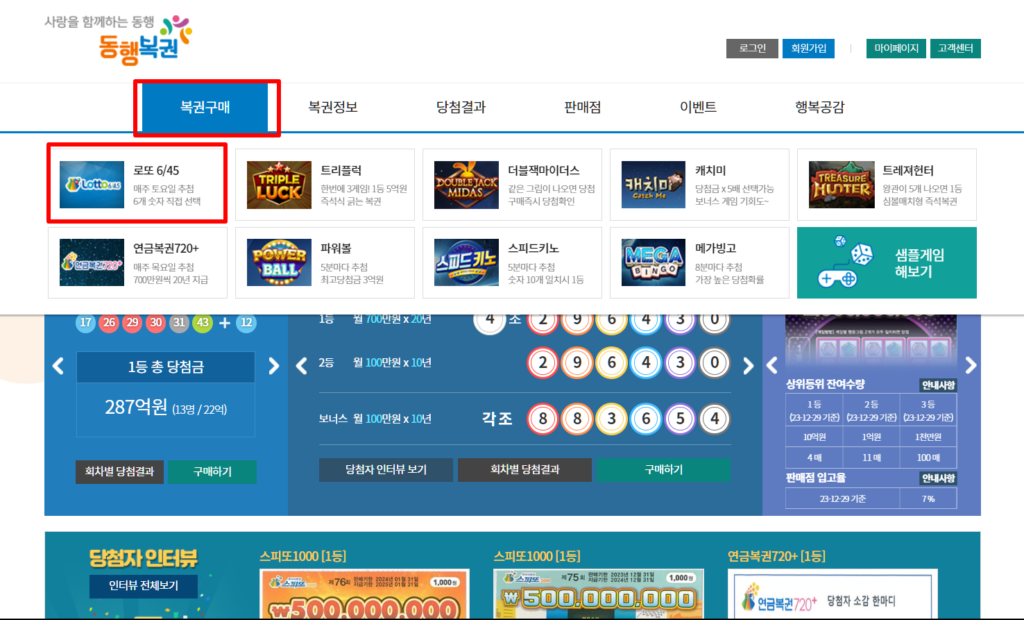Click the 더블잭마이더스 title text
The image size is (1024, 620).
[x=543, y=171]
